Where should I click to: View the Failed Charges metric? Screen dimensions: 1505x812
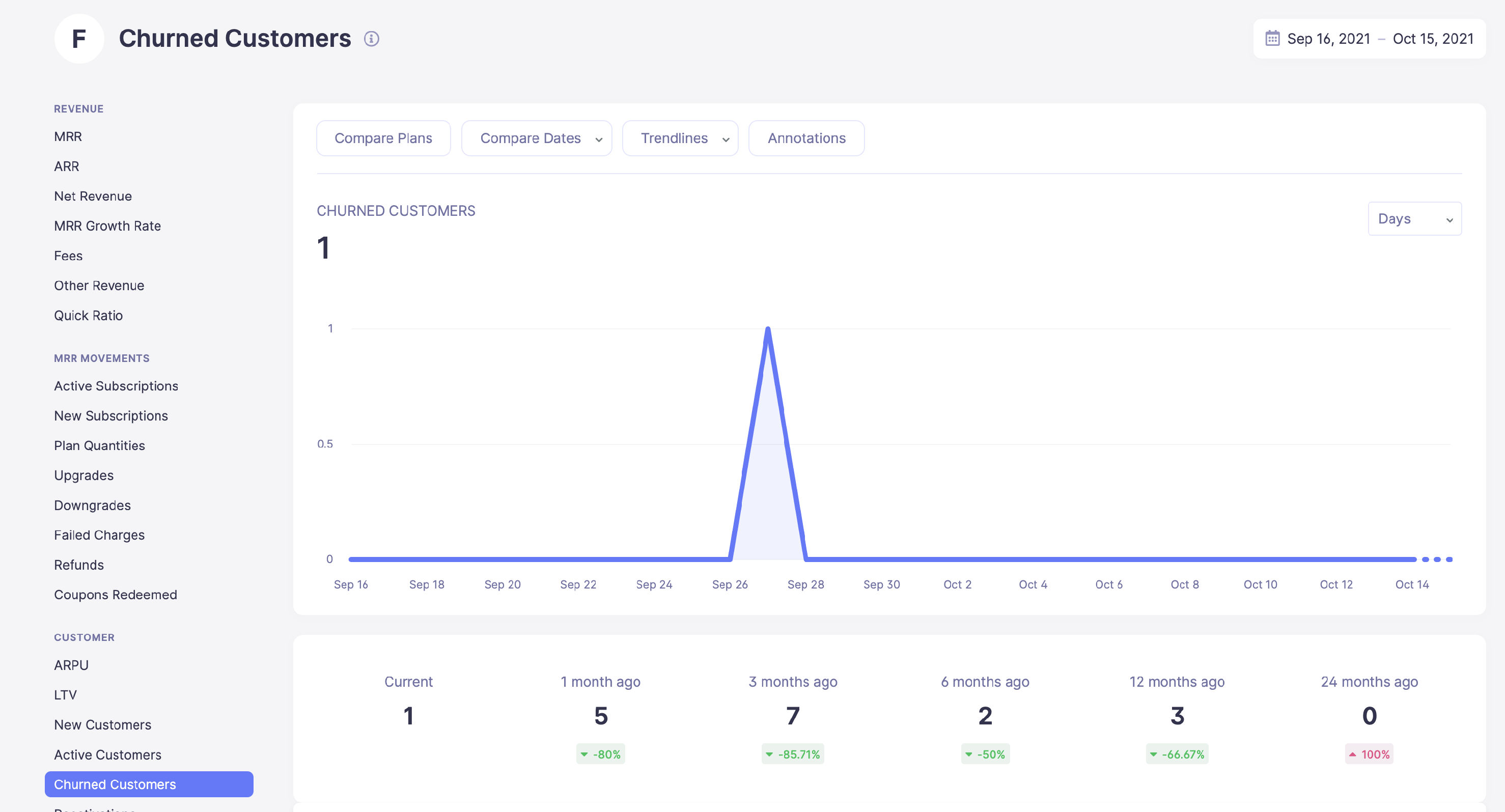(x=99, y=535)
